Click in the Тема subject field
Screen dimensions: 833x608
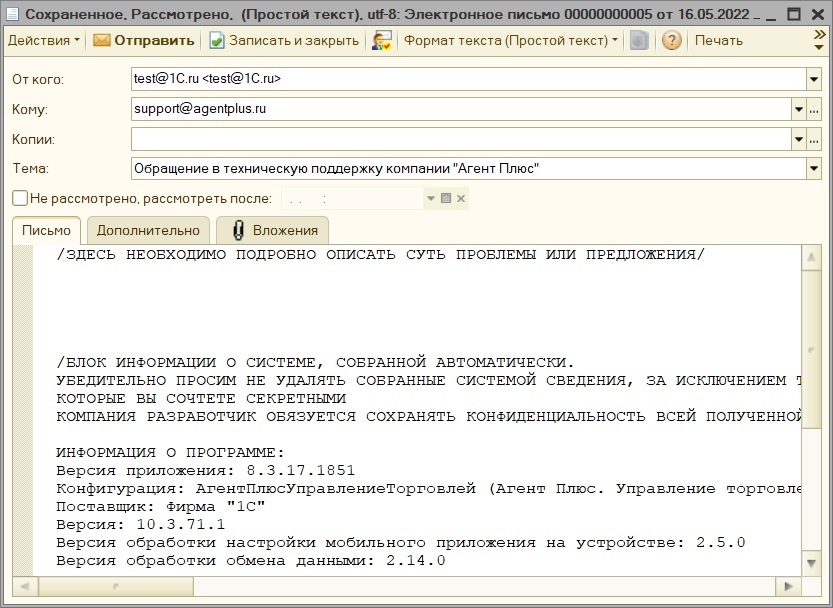(469, 169)
